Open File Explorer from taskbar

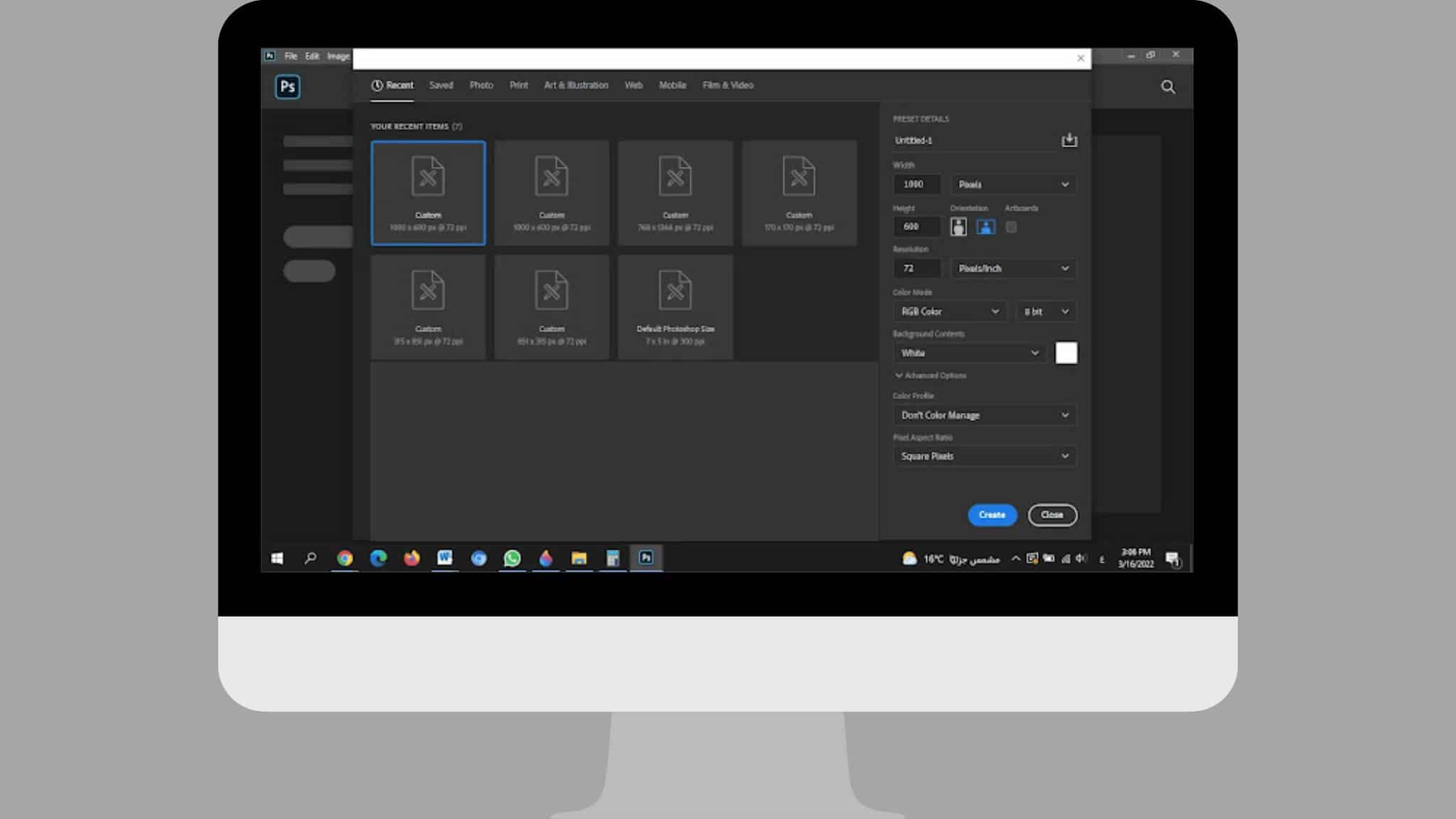coord(579,558)
